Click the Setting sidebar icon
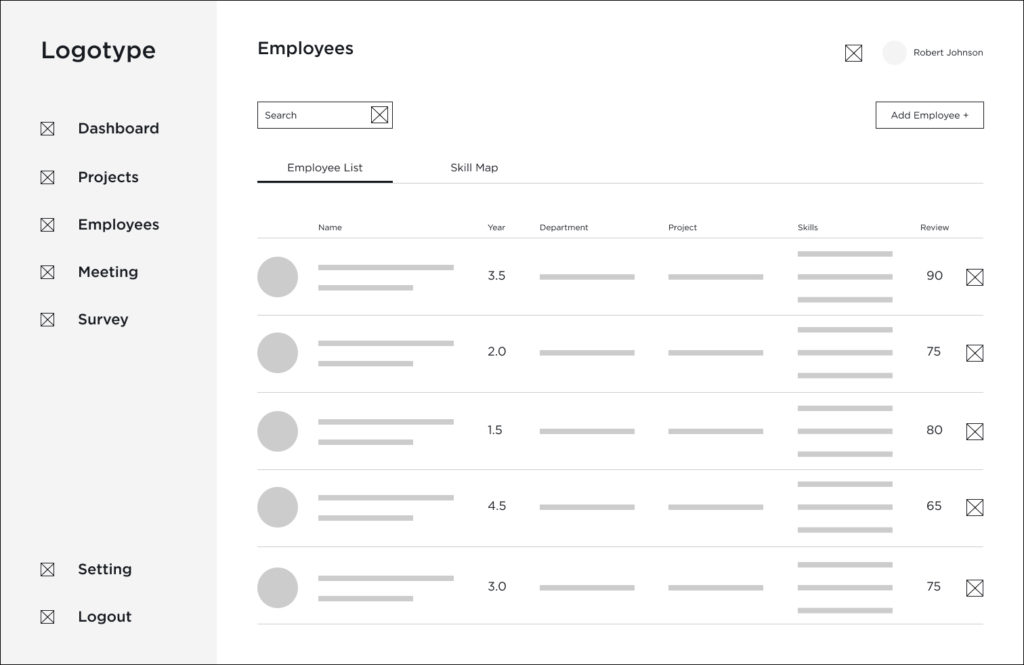 click(47, 570)
